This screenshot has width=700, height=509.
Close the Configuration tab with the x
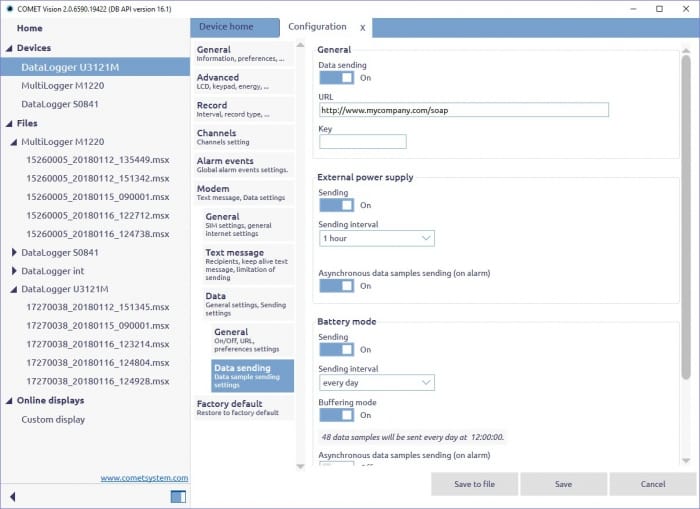click(x=362, y=27)
